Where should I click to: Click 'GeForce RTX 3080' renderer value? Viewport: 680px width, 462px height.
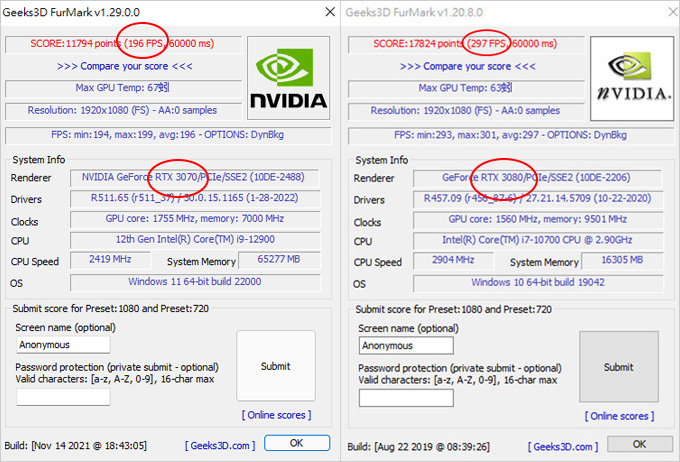[537, 177]
